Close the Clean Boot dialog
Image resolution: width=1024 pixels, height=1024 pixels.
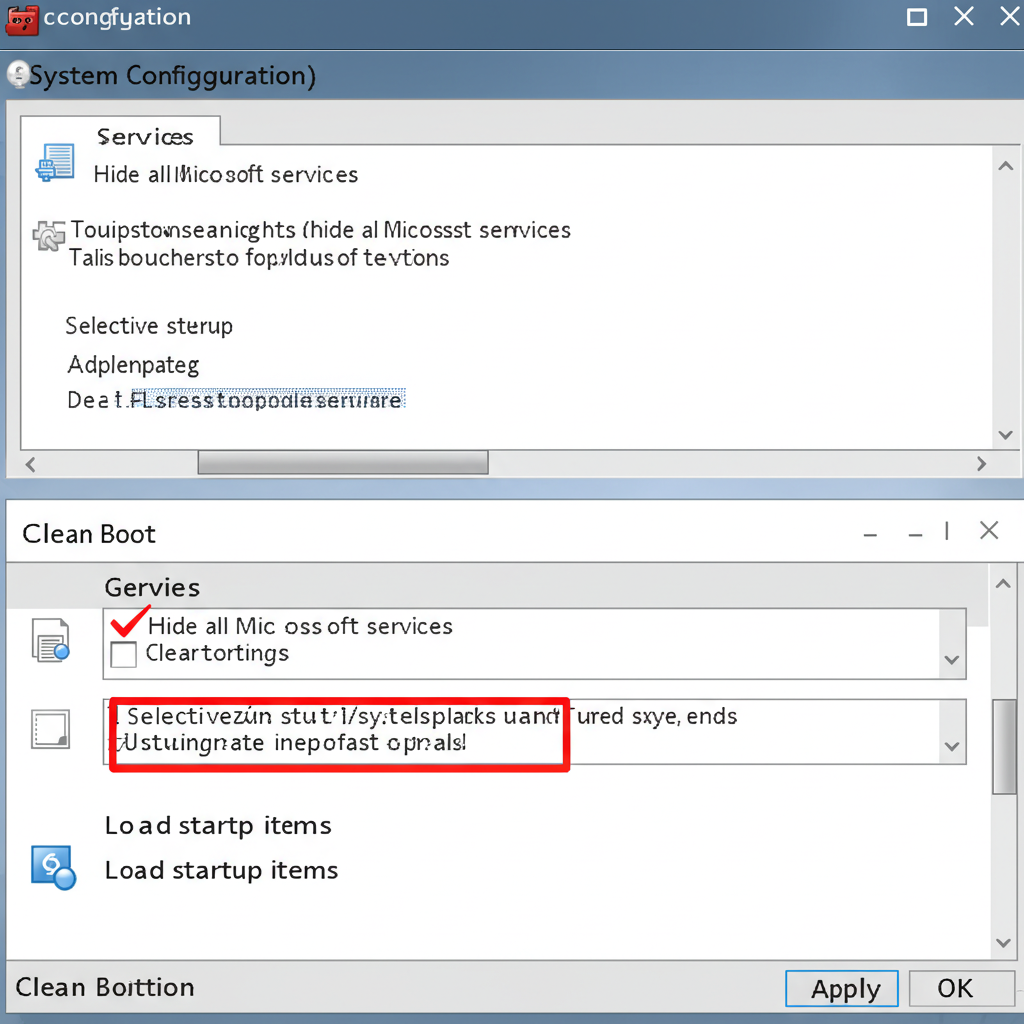(989, 531)
